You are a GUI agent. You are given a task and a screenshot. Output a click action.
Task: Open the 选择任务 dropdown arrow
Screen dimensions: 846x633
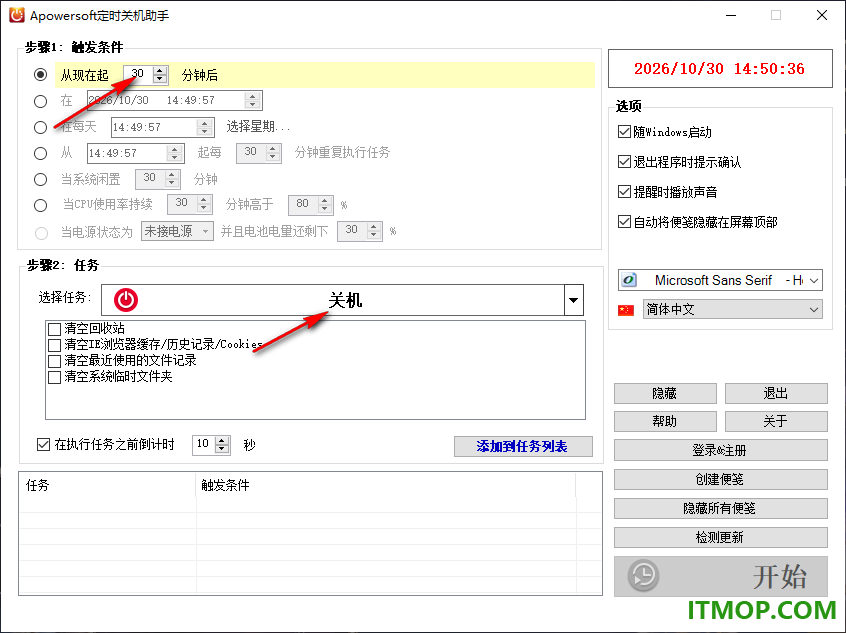point(574,300)
